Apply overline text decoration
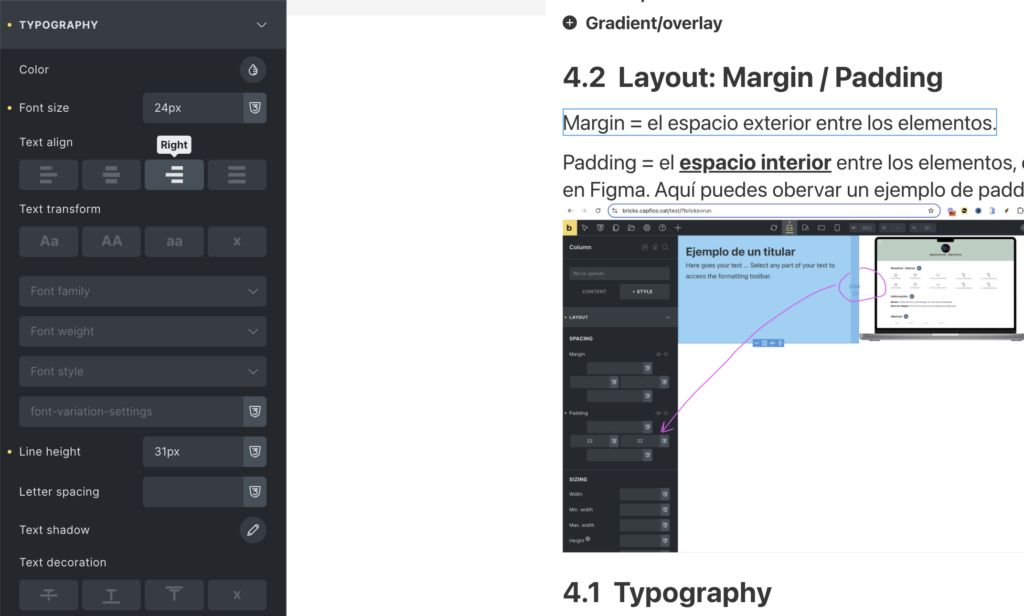Image resolution: width=1024 pixels, height=616 pixels. point(174,595)
